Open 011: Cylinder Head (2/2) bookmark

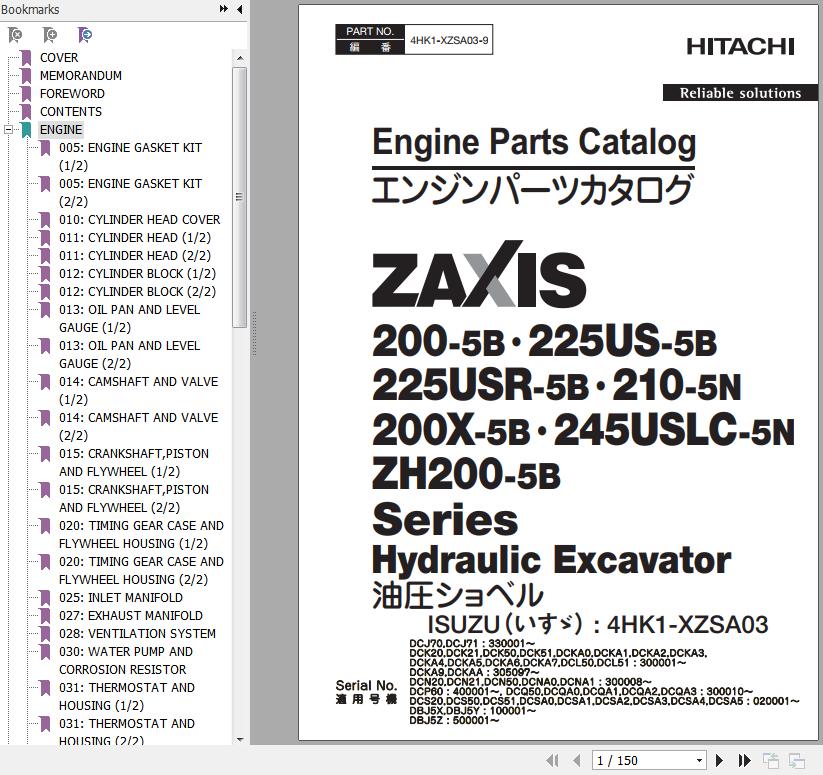[x=135, y=256]
